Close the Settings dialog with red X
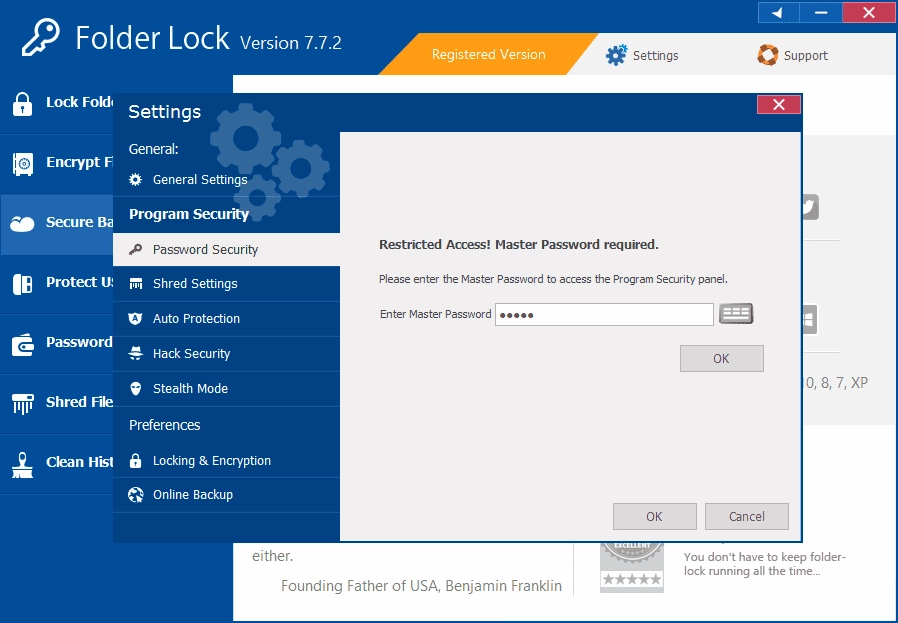The image size is (898, 623). coord(779,104)
